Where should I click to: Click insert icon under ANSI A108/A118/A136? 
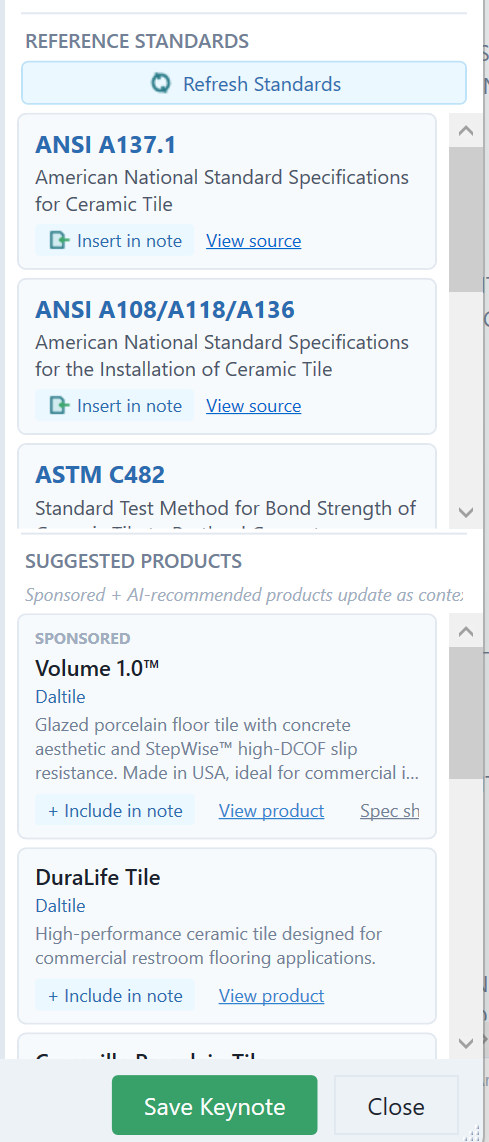pyautogui.click(x=58, y=405)
